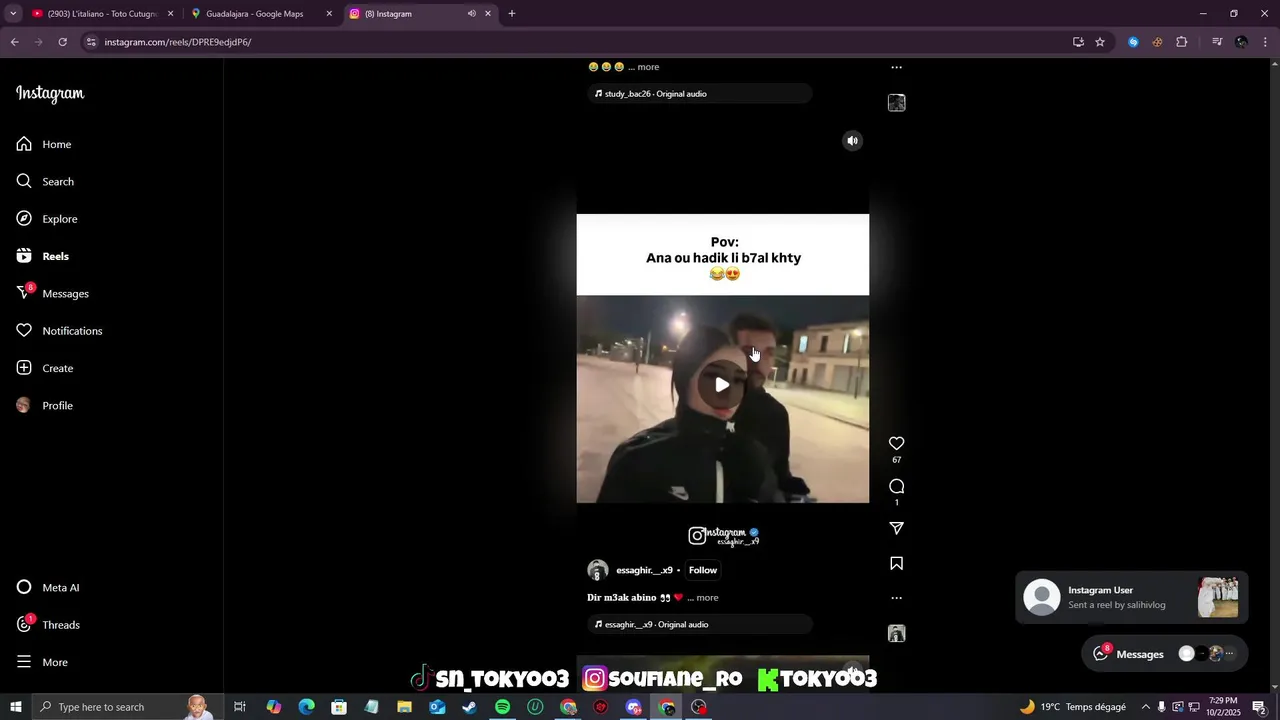Click the Instagram logo
1280x720 pixels.
point(50,94)
